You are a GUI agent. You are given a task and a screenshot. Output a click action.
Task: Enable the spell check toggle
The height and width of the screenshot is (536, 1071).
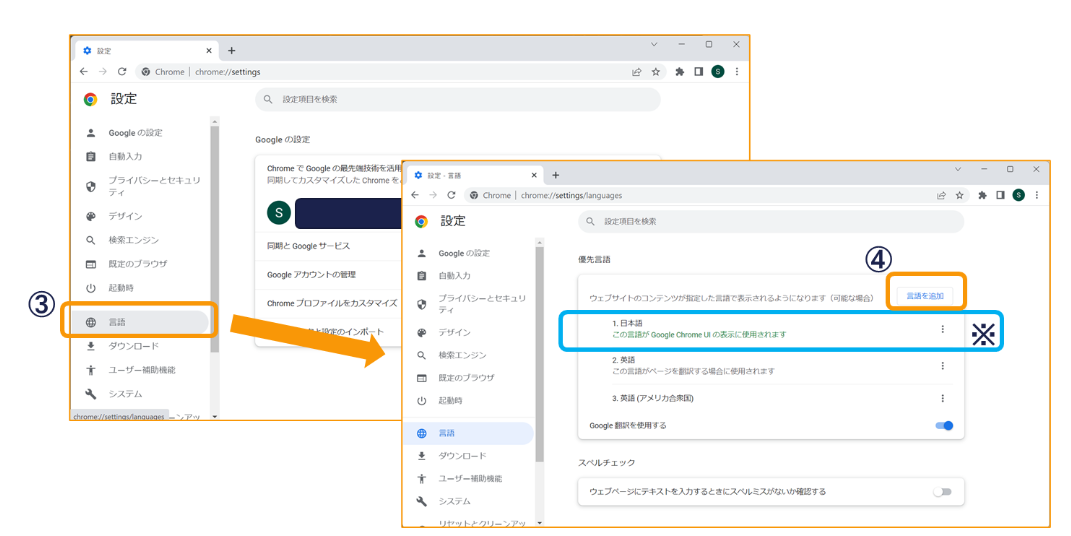(x=943, y=492)
